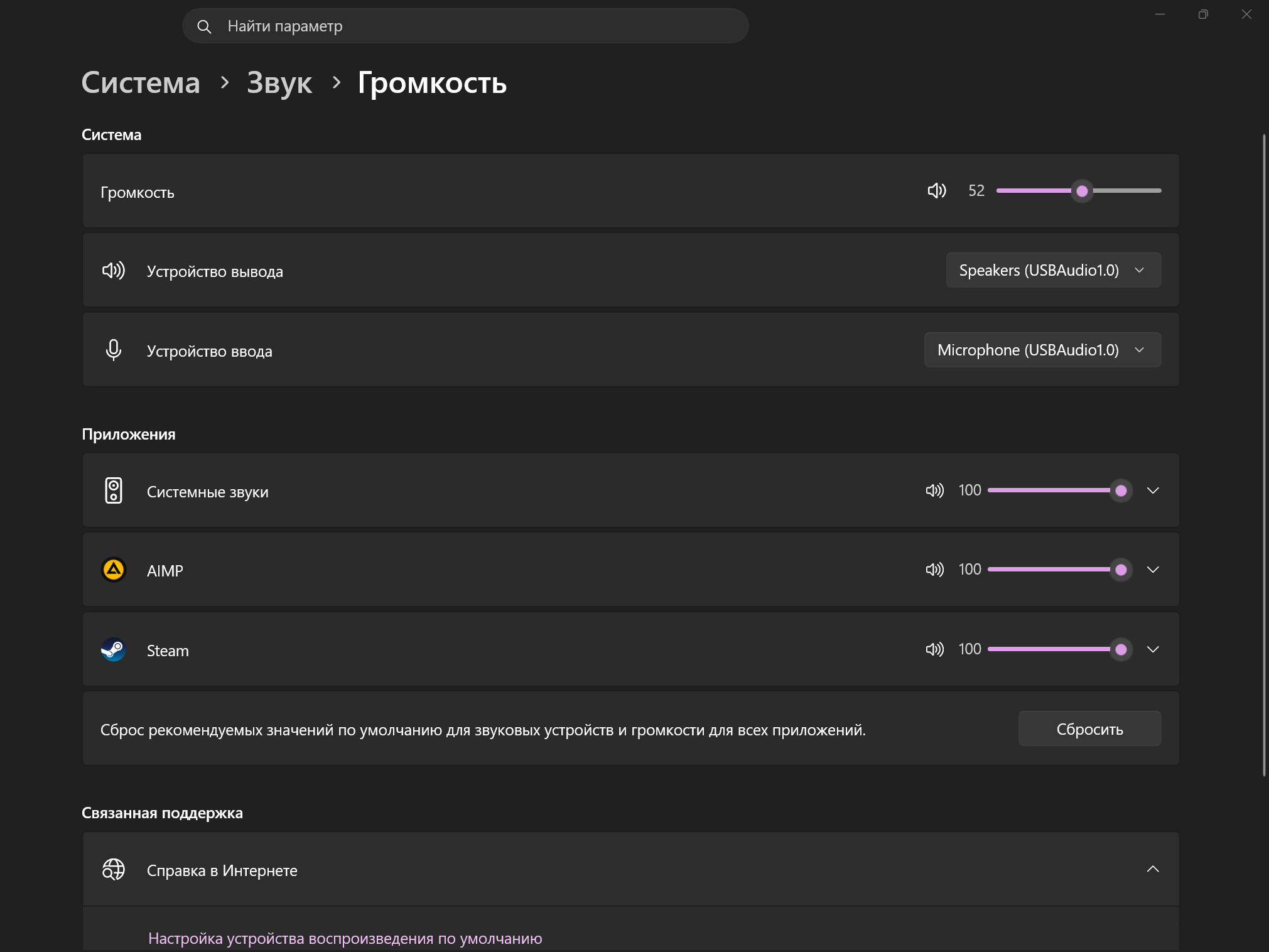This screenshot has height=952, width=1269.
Task: Click the input device microphone icon
Action: pos(114,350)
